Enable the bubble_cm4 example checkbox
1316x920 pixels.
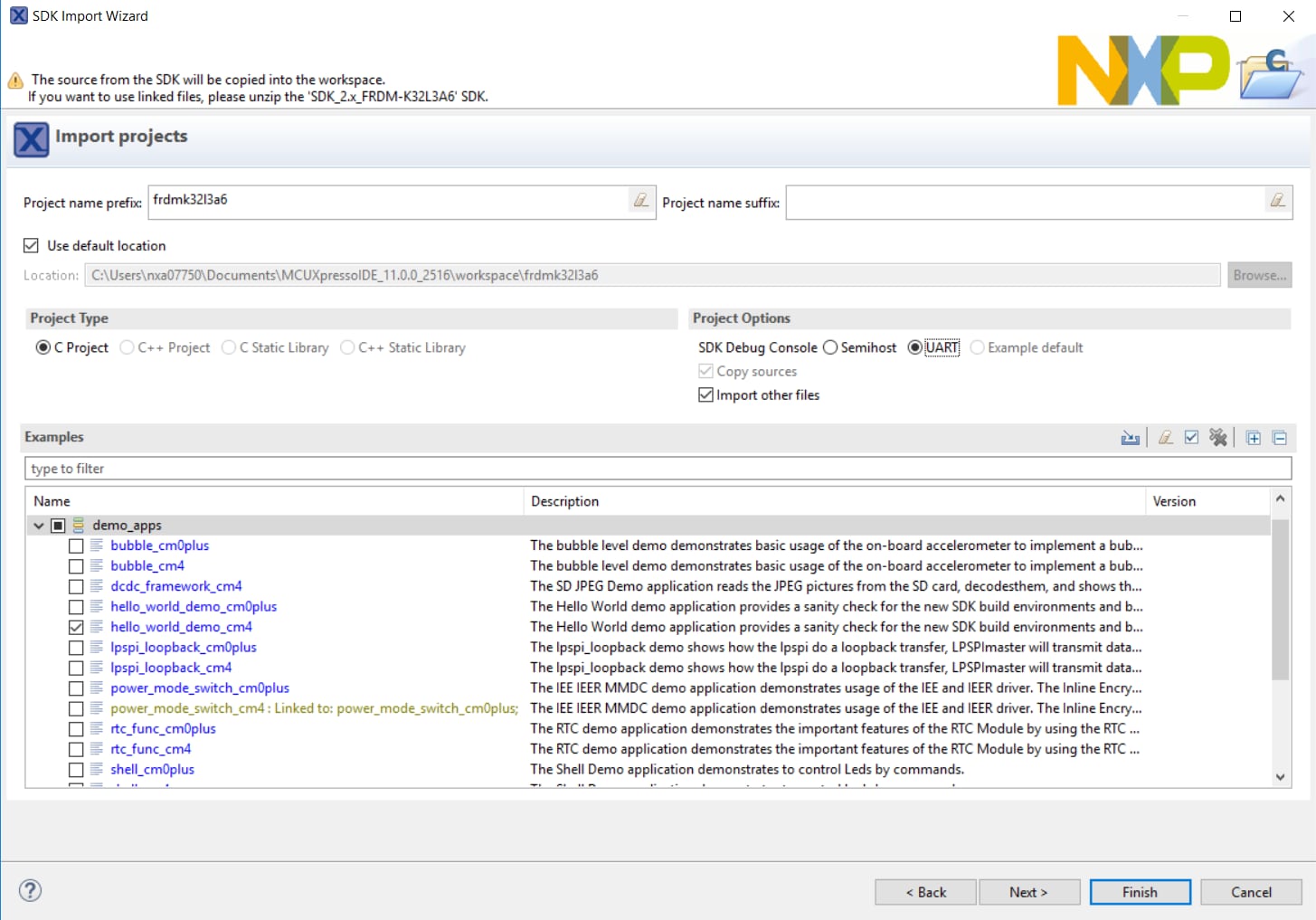(76, 566)
